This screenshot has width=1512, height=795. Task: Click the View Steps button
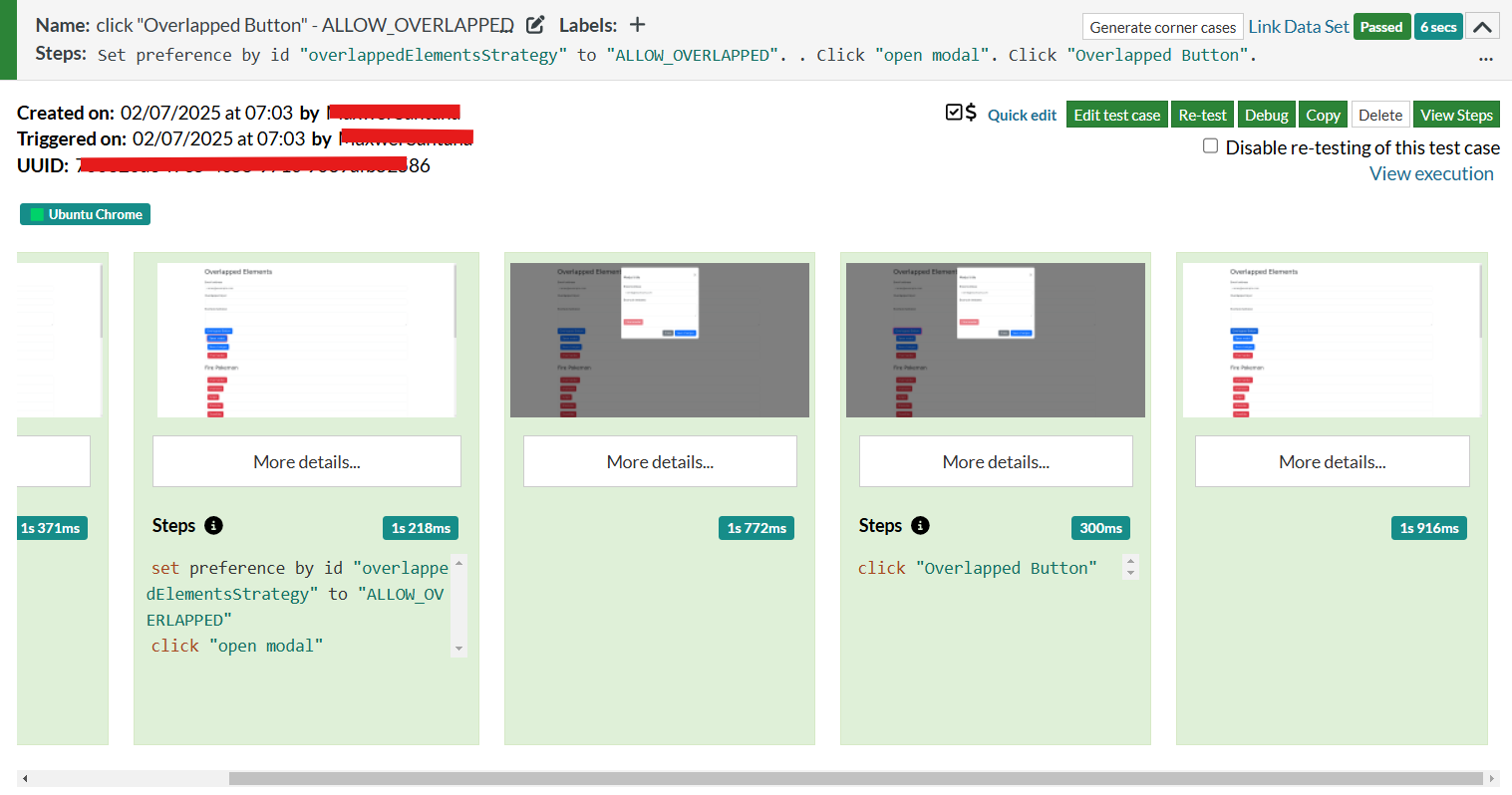pos(1456,115)
